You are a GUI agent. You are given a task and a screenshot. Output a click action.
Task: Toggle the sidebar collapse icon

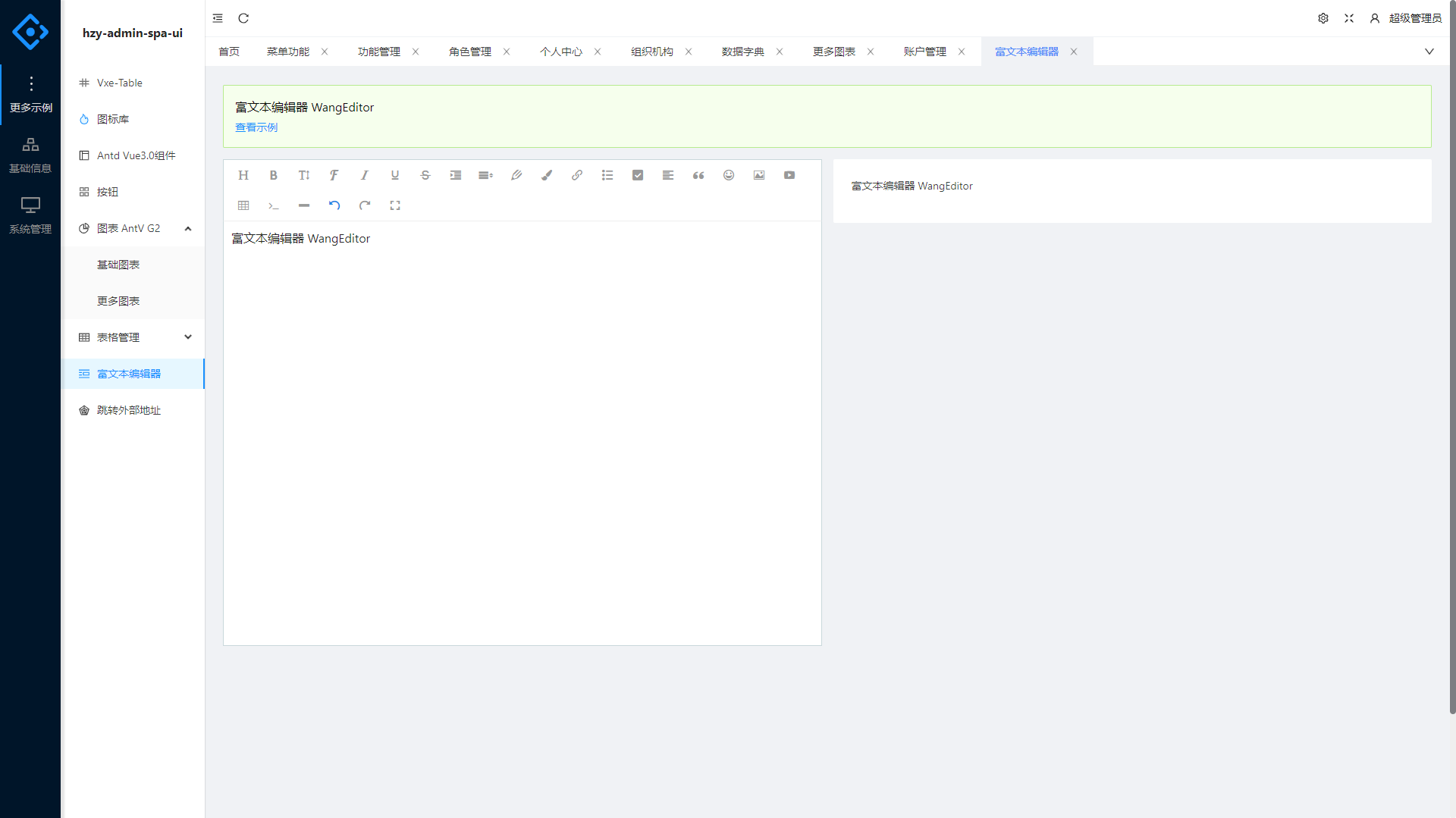218,18
